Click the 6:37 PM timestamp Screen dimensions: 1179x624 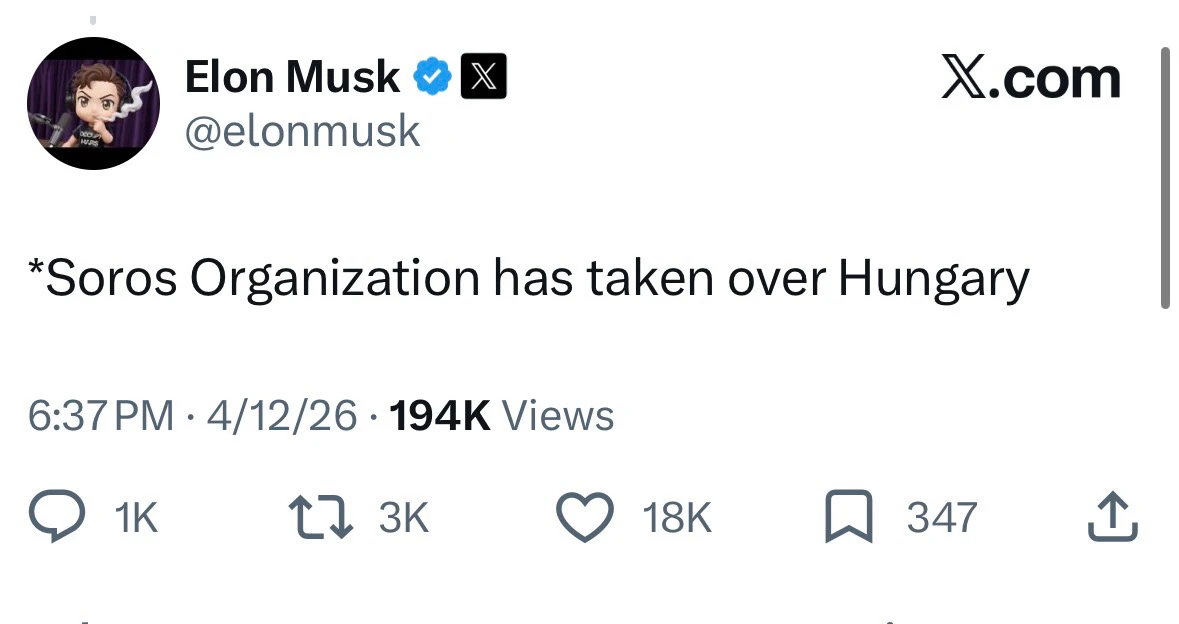point(101,415)
